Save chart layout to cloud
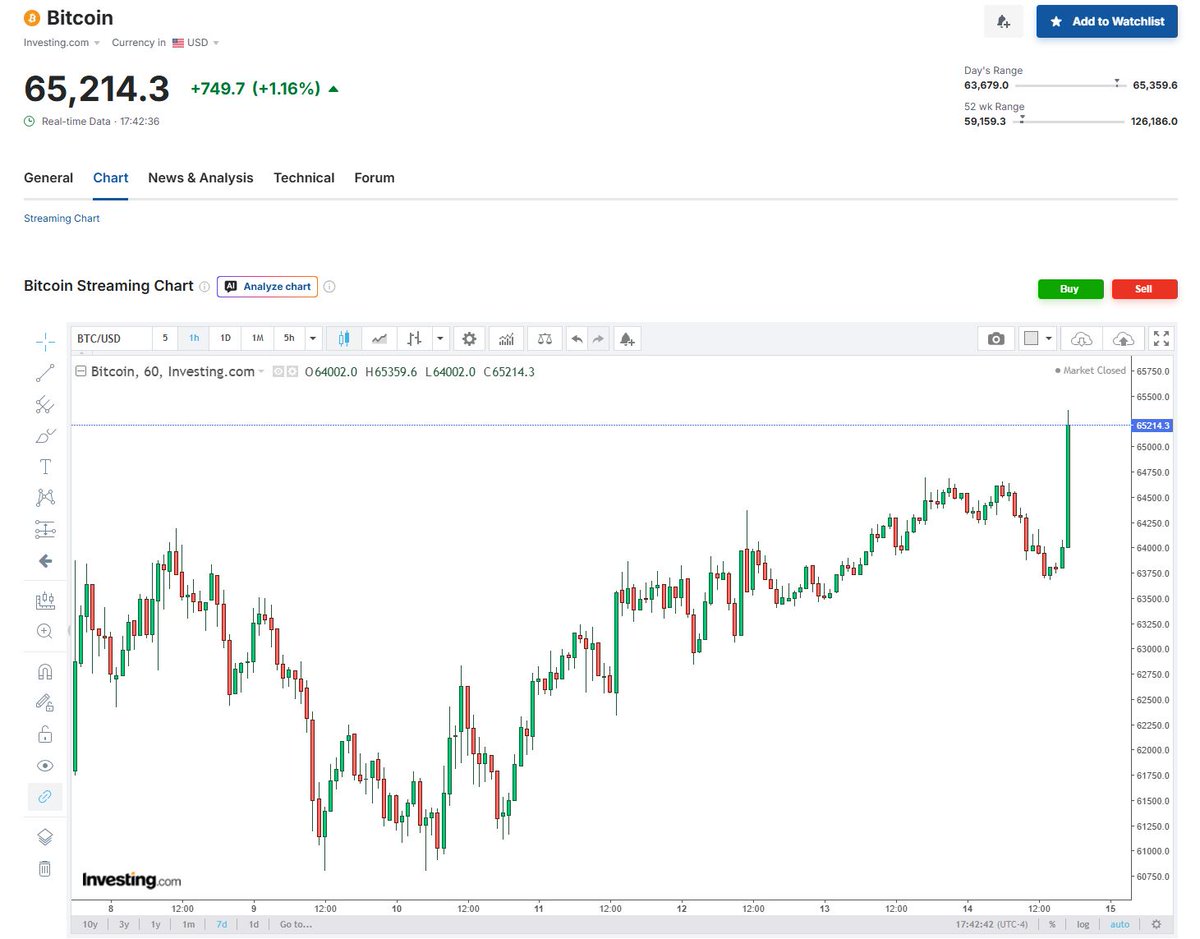The height and width of the screenshot is (939, 1200). click(x=1122, y=338)
